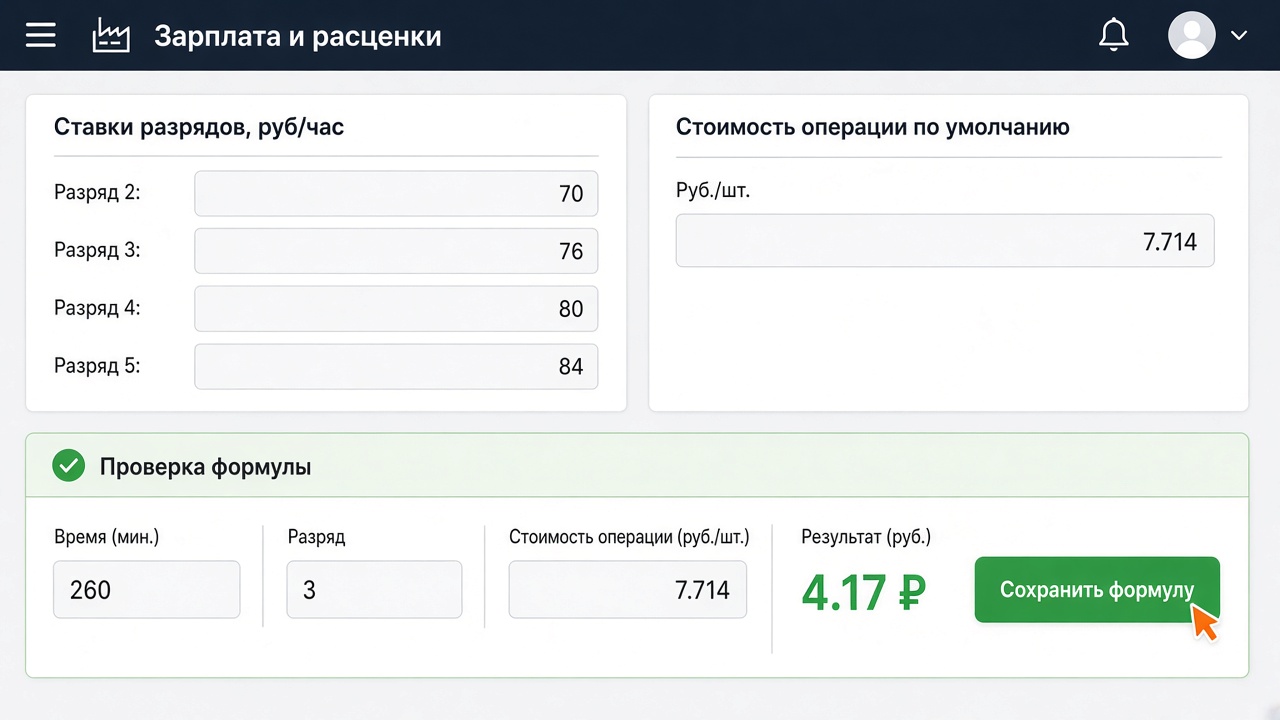
Task: Click the Стоимость операции по умолчанию heading
Action: [873, 127]
